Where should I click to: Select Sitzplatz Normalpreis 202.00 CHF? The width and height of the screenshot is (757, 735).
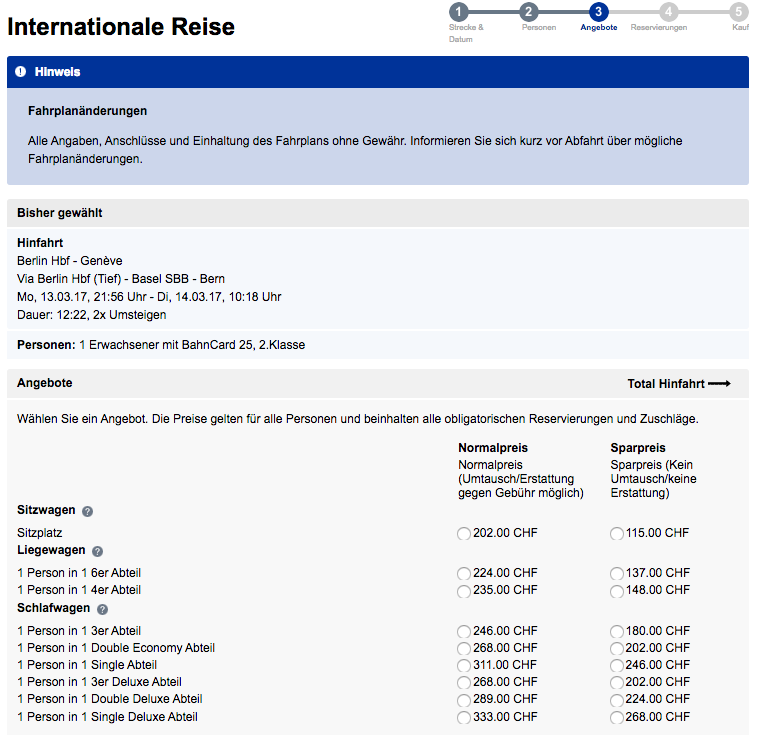click(464, 534)
